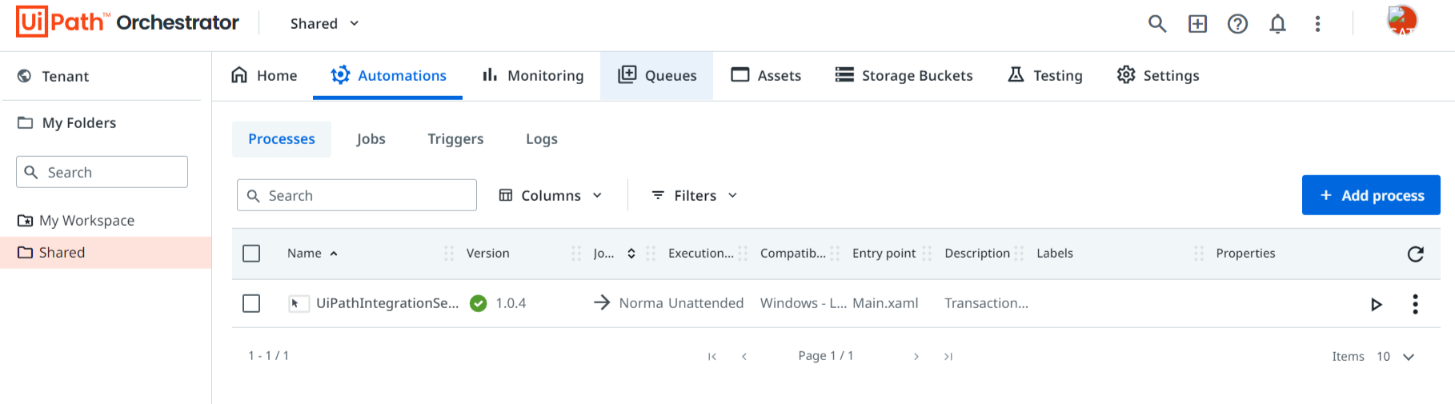Image resolution: width=1455 pixels, height=404 pixels.
Task: Click the Properties column header
Action: click(1246, 254)
